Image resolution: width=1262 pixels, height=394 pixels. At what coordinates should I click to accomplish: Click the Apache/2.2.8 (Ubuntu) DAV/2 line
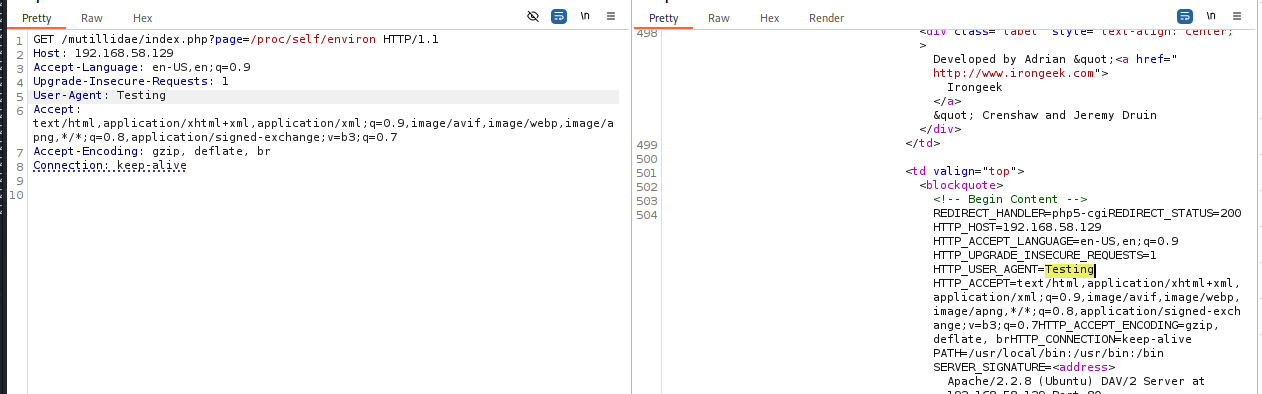tap(1076, 381)
